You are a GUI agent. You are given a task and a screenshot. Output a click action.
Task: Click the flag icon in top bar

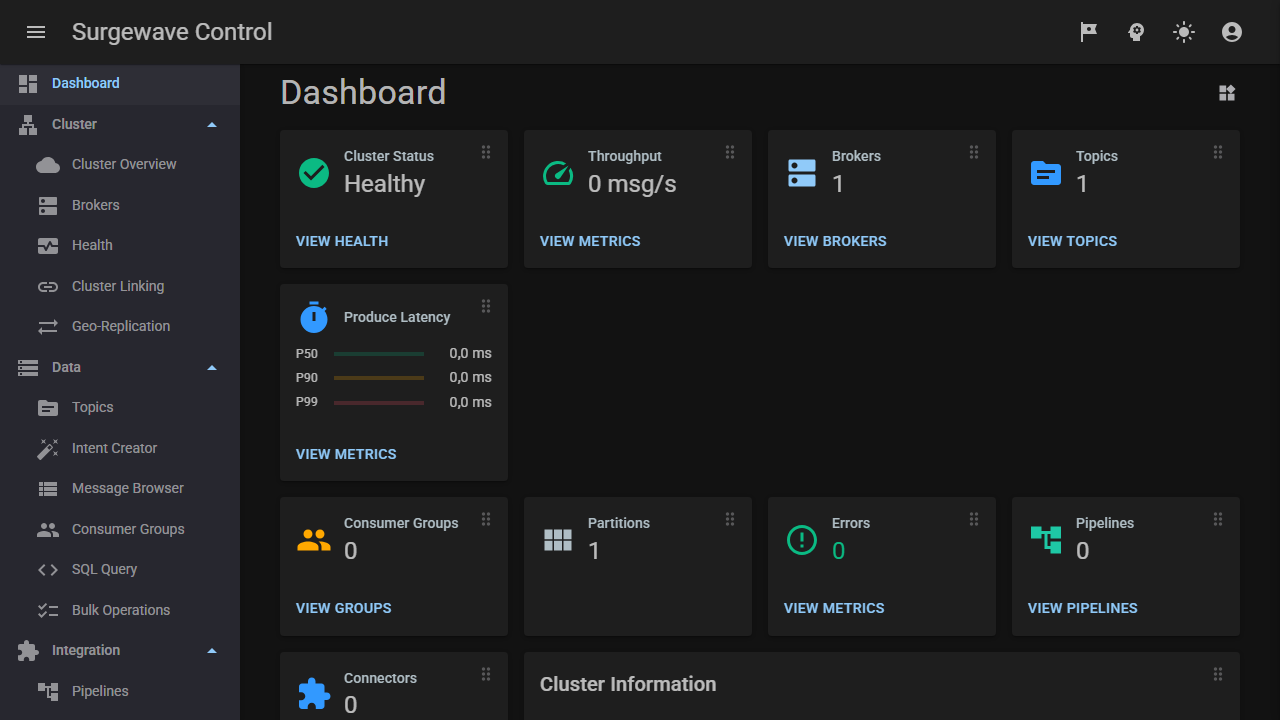click(1089, 32)
